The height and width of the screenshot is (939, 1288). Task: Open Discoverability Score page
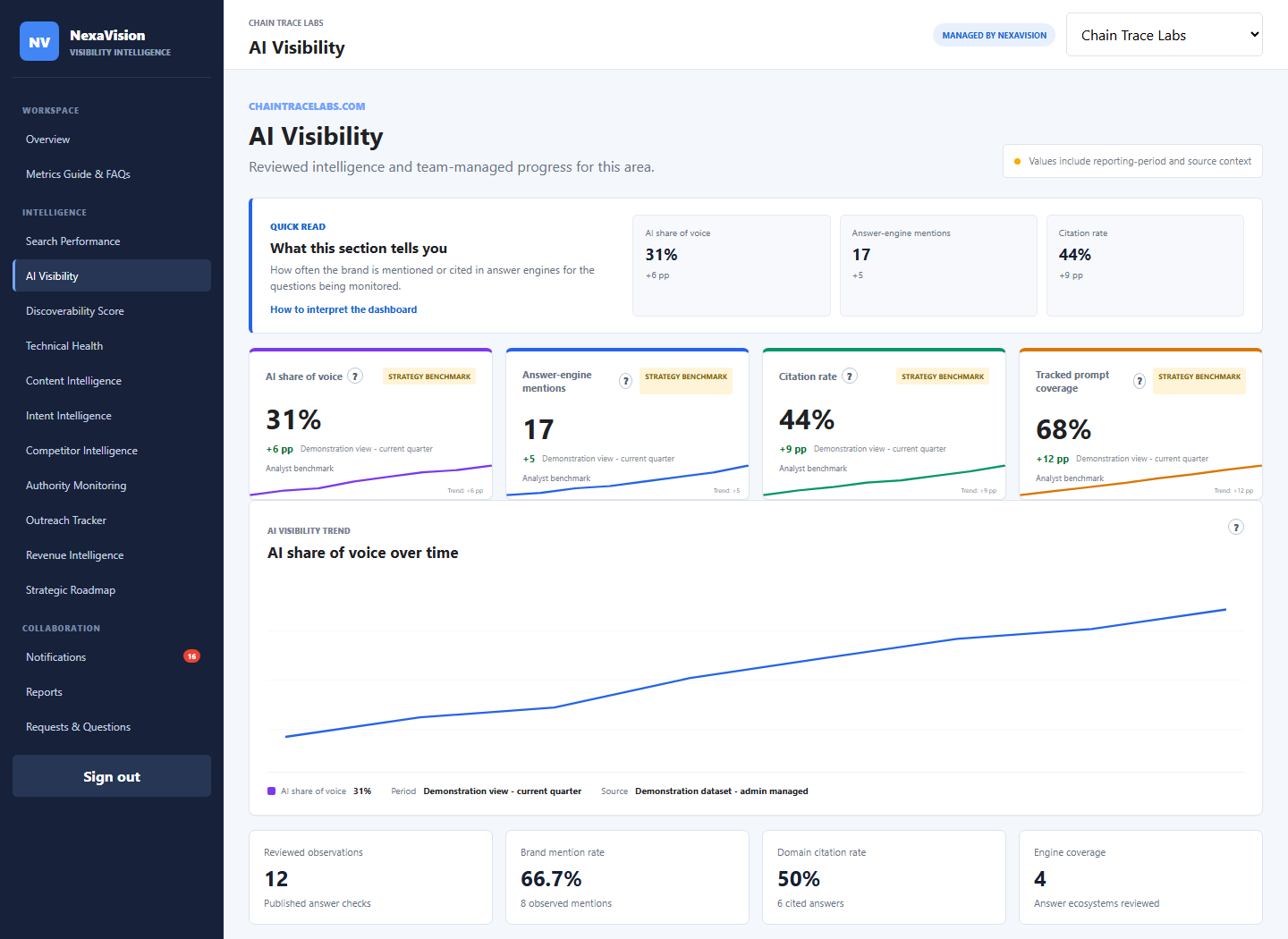[112, 311]
